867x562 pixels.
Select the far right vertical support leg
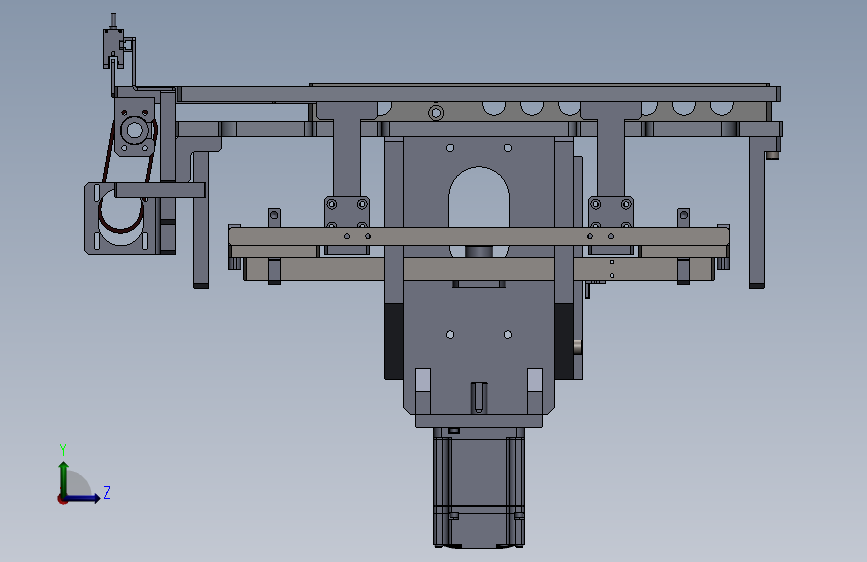pyautogui.click(x=757, y=212)
